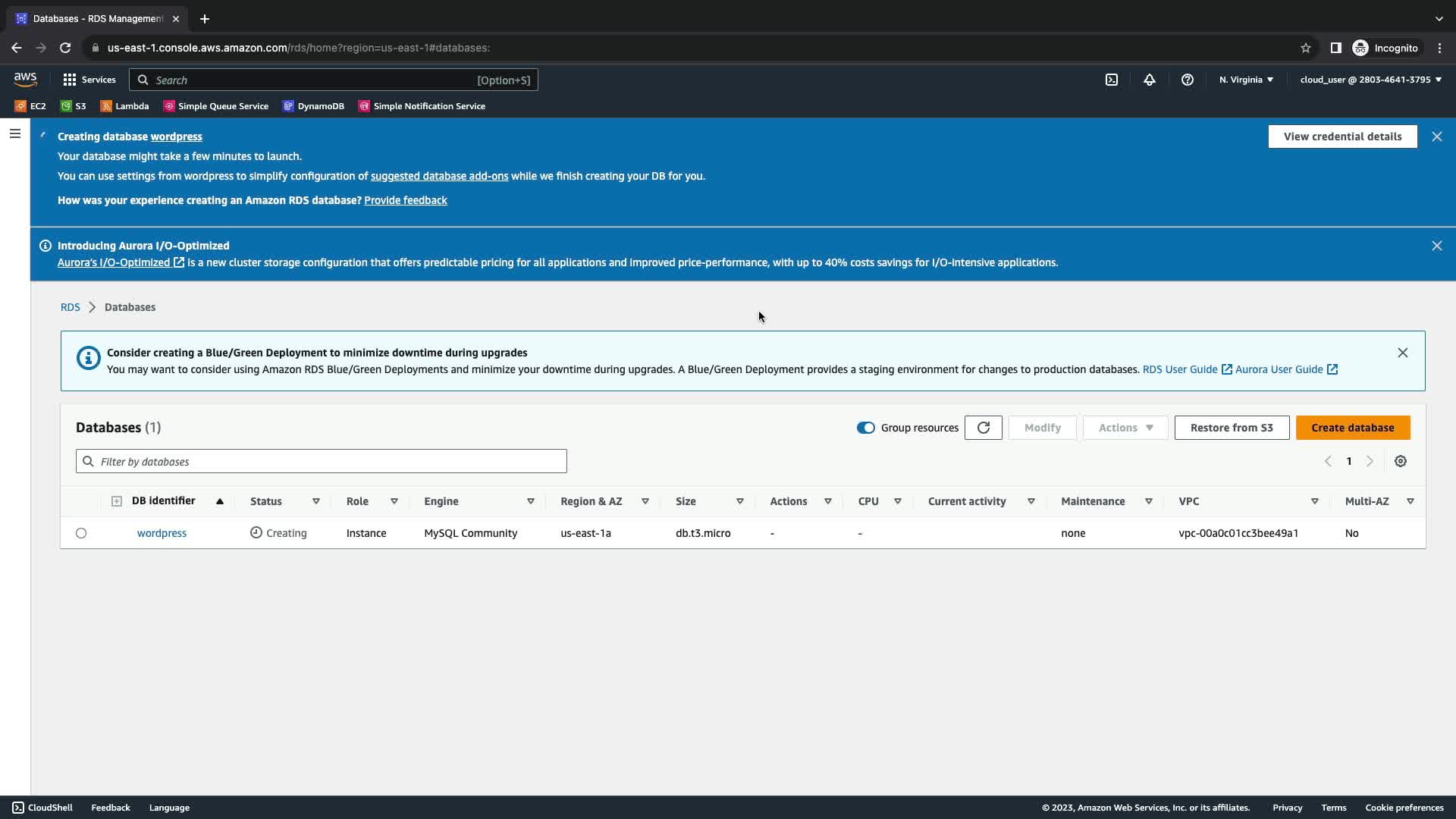Open the help question mark icon
Image resolution: width=1456 pixels, height=819 pixels.
1188,80
